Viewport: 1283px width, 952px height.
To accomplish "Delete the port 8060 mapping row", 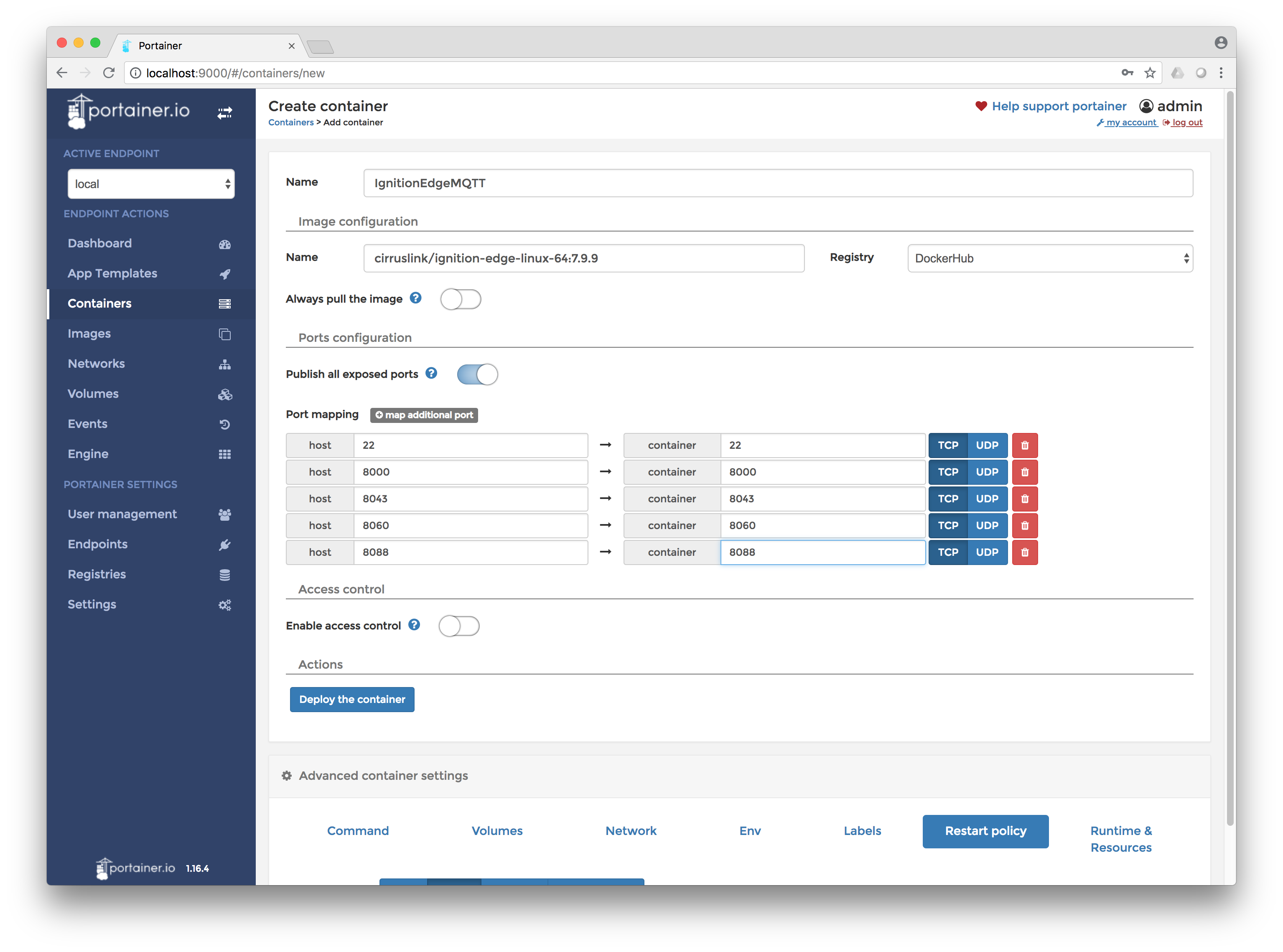I will (1025, 526).
